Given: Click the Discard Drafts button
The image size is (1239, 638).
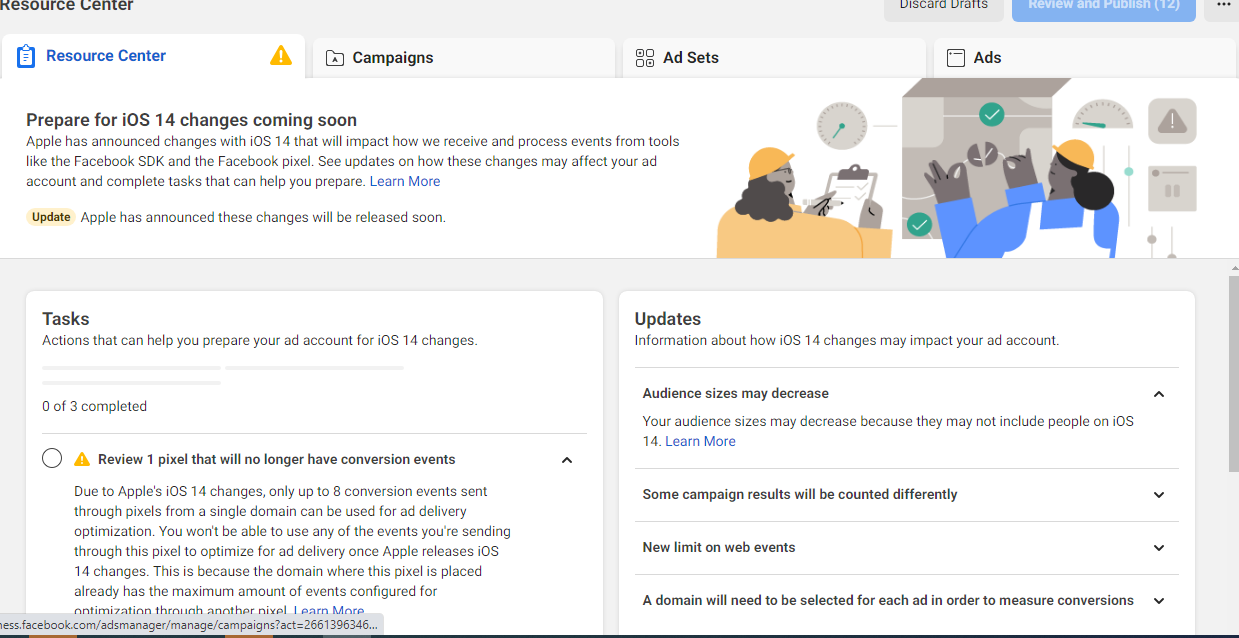Looking at the screenshot, I should (x=944, y=8).
